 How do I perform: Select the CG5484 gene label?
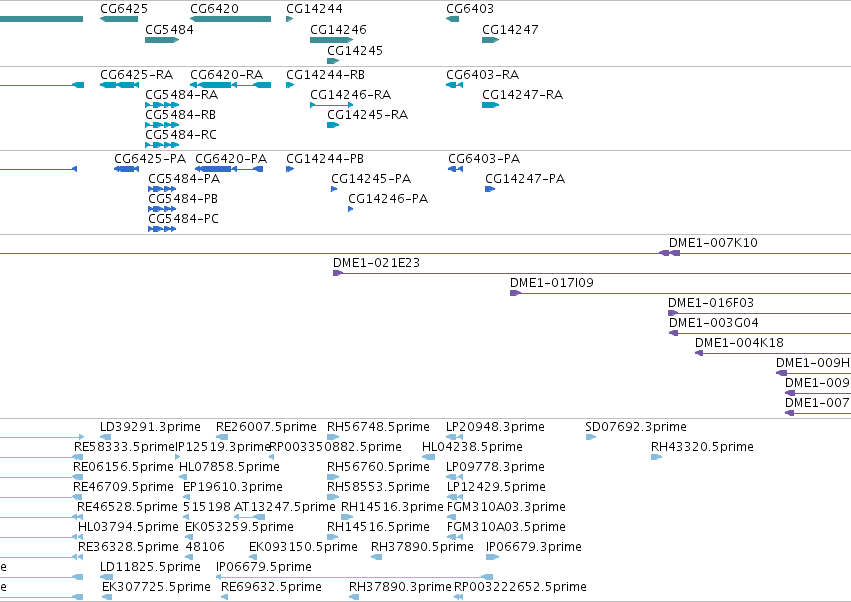click(x=169, y=29)
